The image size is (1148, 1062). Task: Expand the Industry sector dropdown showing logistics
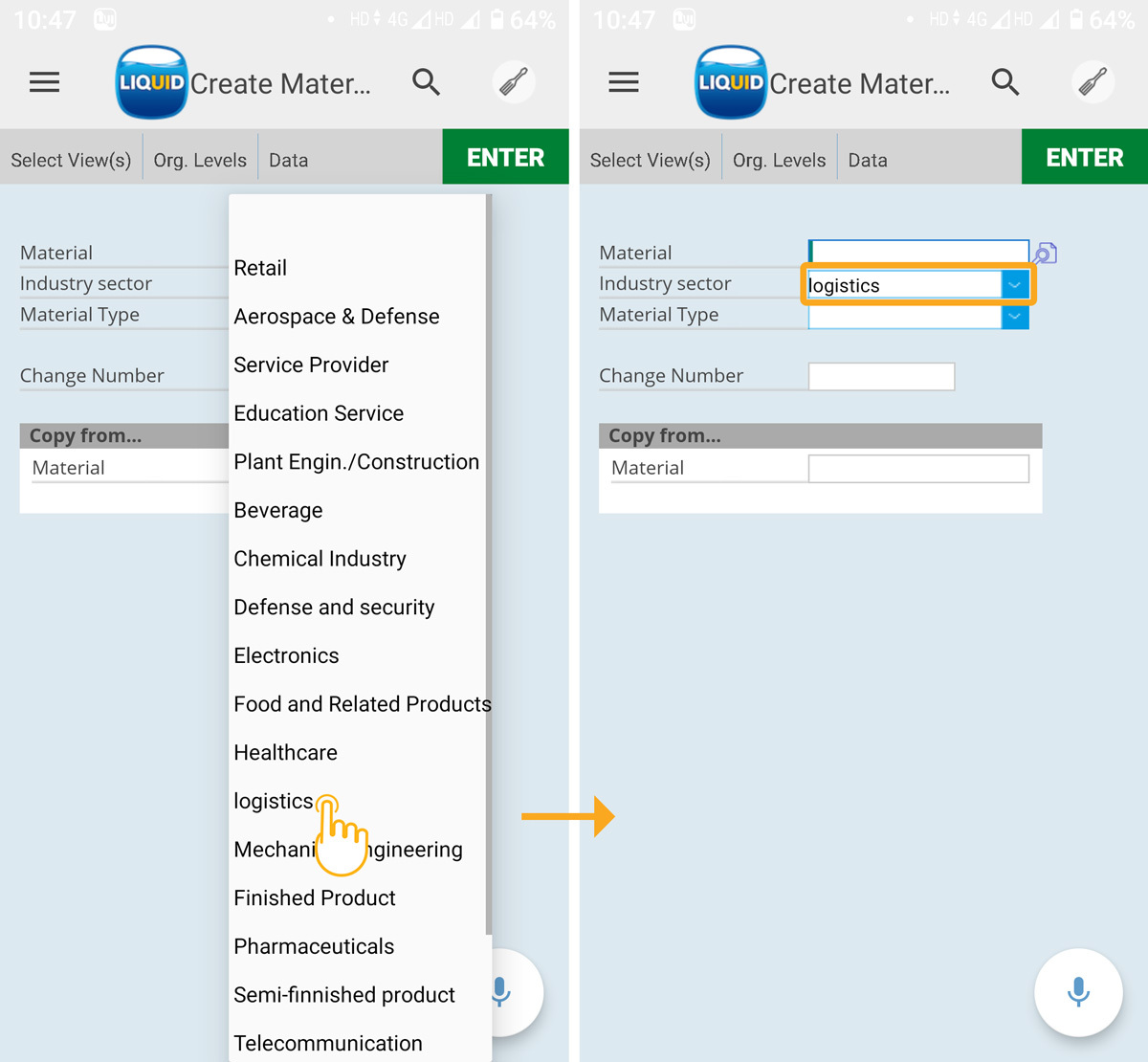(1015, 285)
